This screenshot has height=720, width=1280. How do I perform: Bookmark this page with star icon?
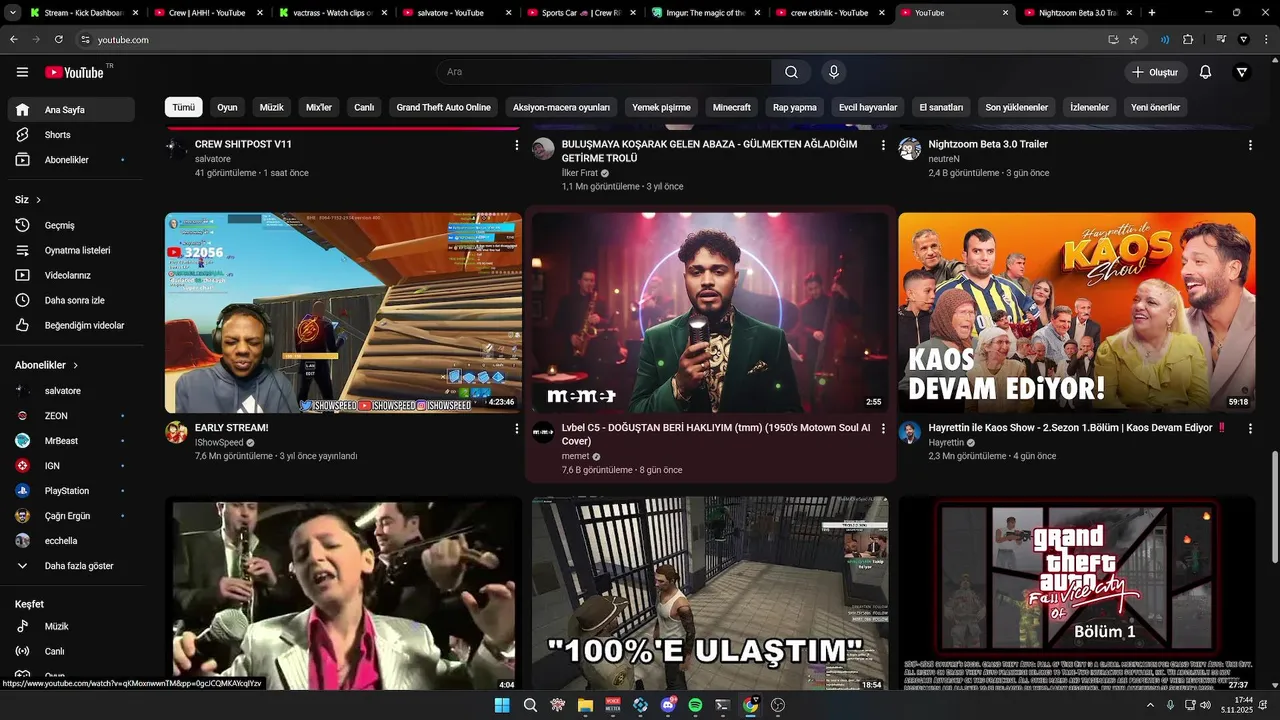point(1133,40)
